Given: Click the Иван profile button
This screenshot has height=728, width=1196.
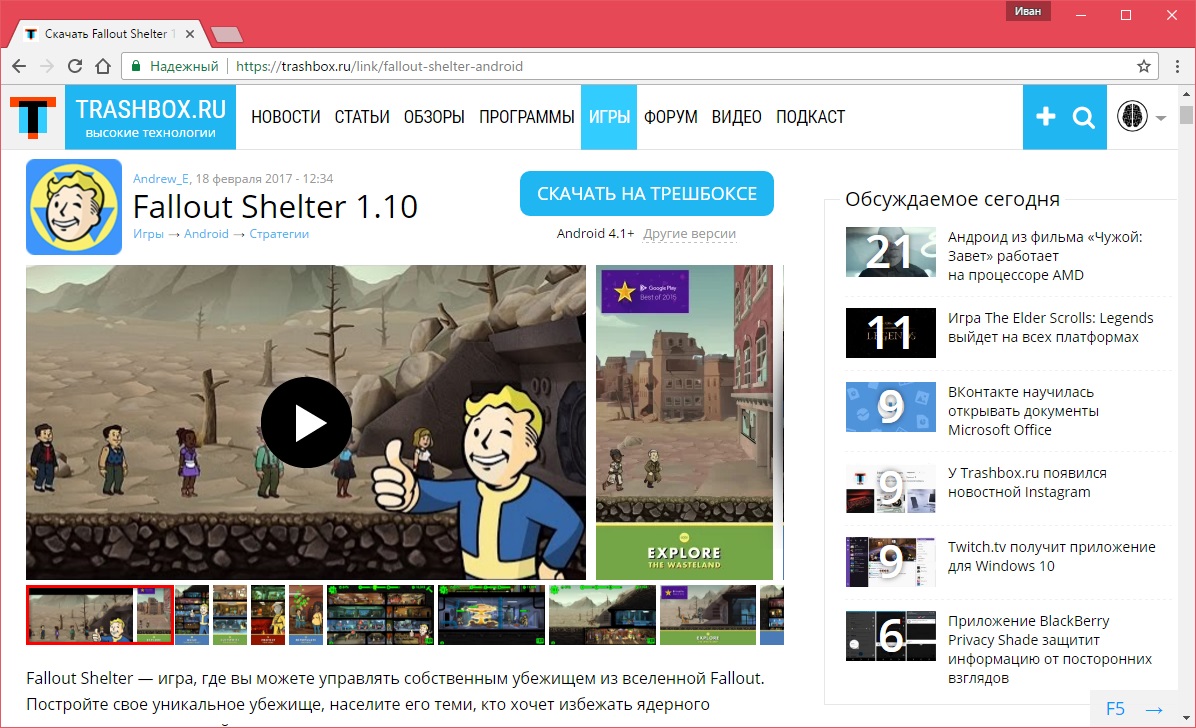Looking at the screenshot, I should point(1027,11).
